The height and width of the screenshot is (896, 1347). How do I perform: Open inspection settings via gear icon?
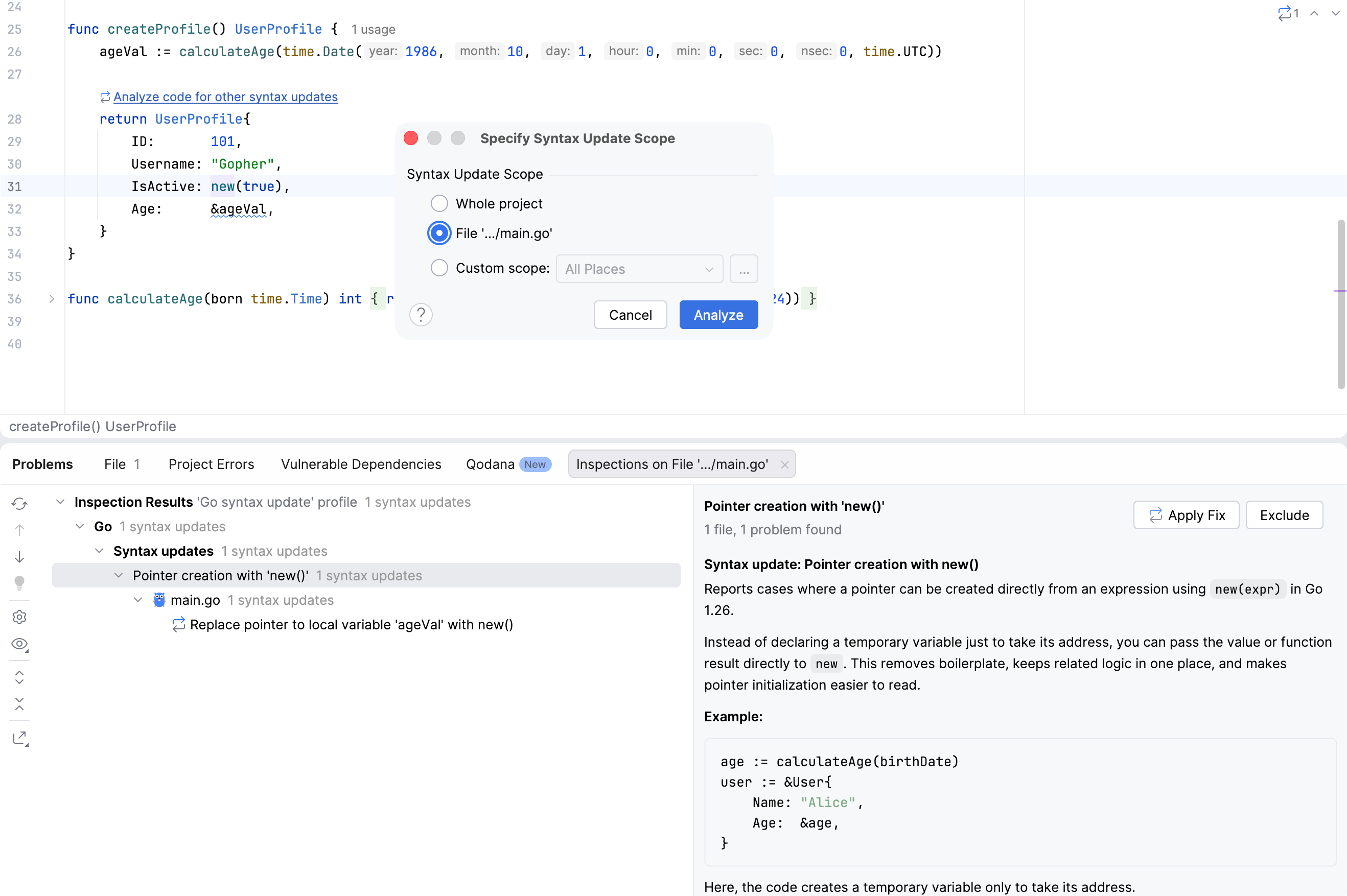(20, 617)
